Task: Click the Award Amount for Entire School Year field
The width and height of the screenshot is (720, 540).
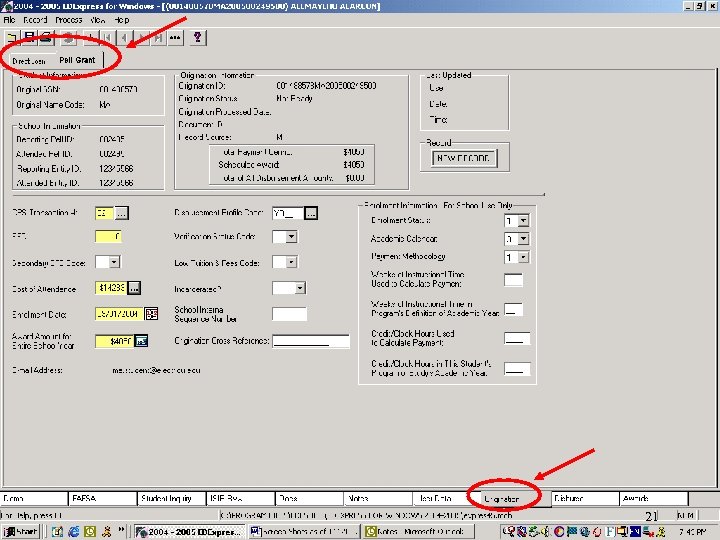Action: [x=115, y=341]
